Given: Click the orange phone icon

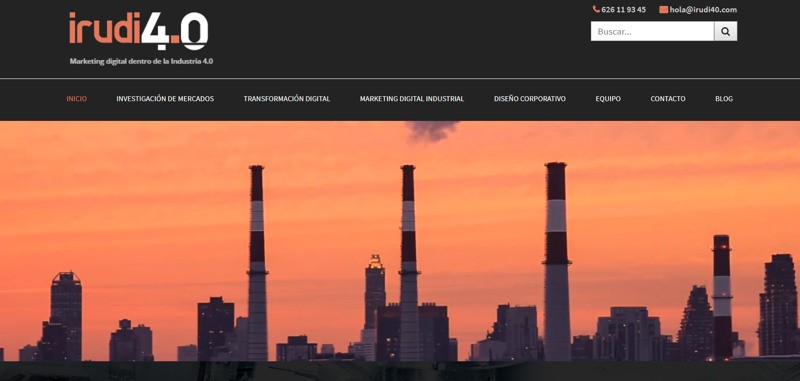Looking at the screenshot, I should point(596,9).
